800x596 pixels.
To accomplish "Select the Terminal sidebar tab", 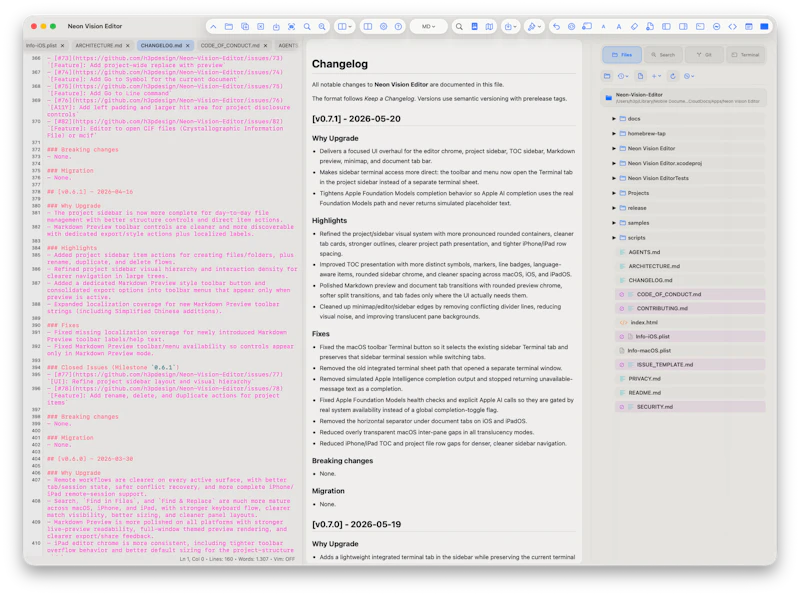I will point(745,55).
